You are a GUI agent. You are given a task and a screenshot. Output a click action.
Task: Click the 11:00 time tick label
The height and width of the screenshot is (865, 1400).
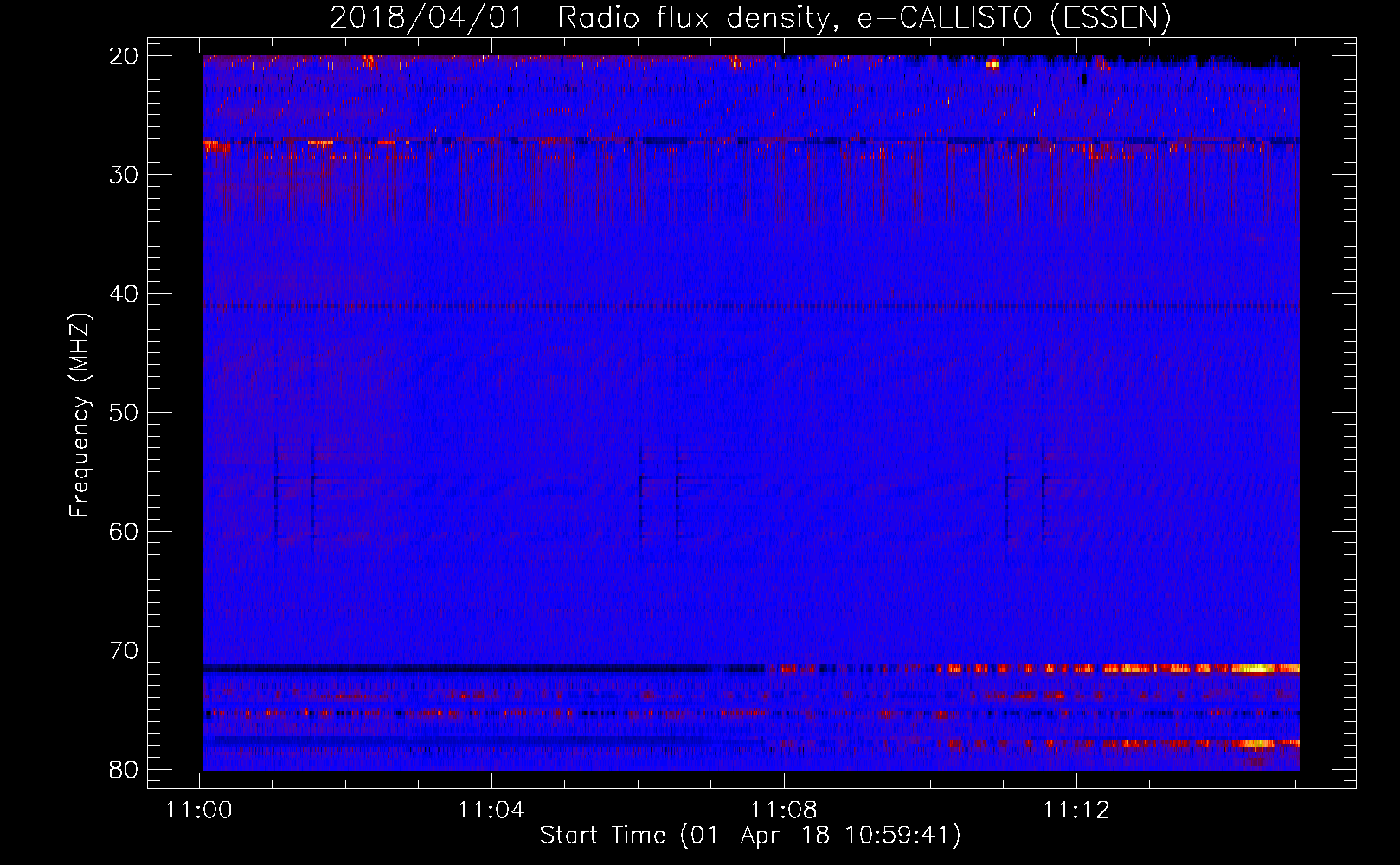(x=200, y=811)
